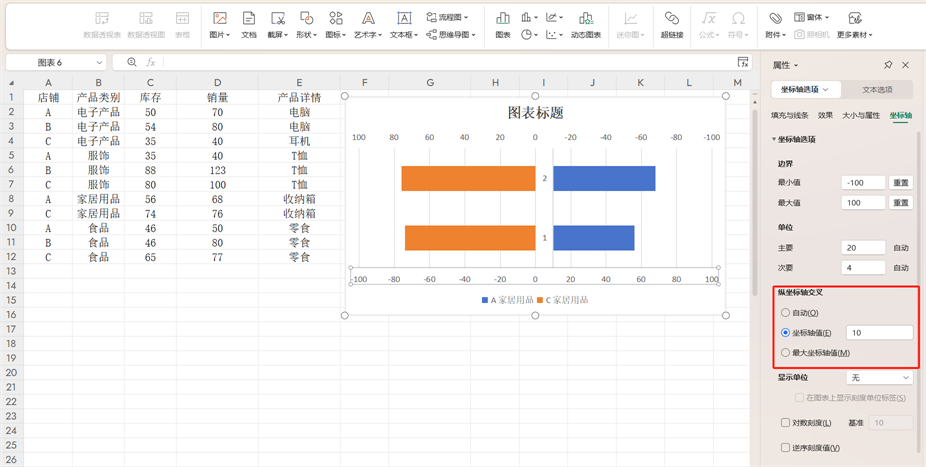Click the 坐标轴值 input field showing 10
Image resolution: width=926 pixels, height=467 pixels.
pyautogui.click(x=878, y=333)
